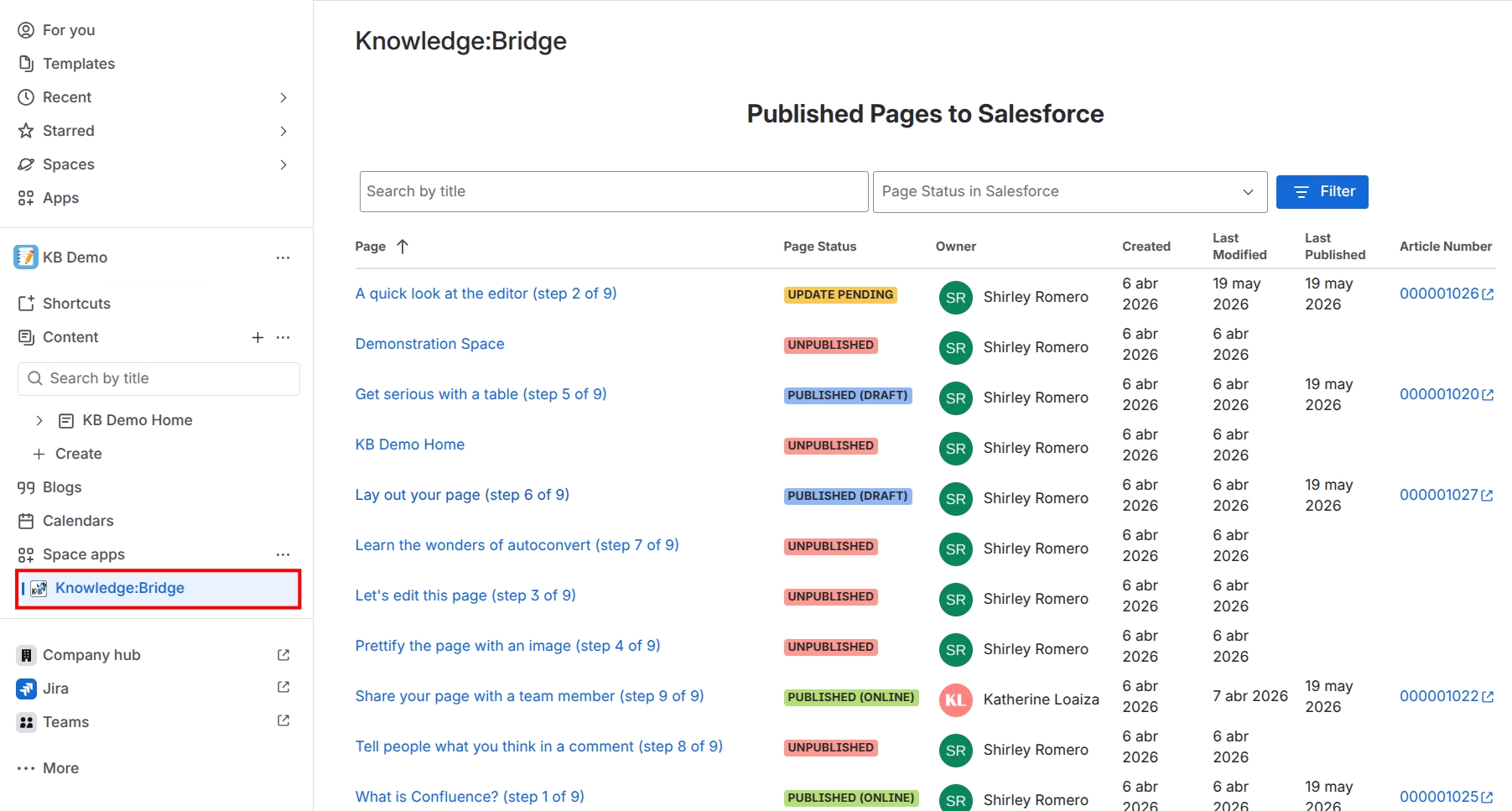Open Let's edit this page link
Image resolution: width=1512 pixels, height=811 pixels.
(465, 595)
